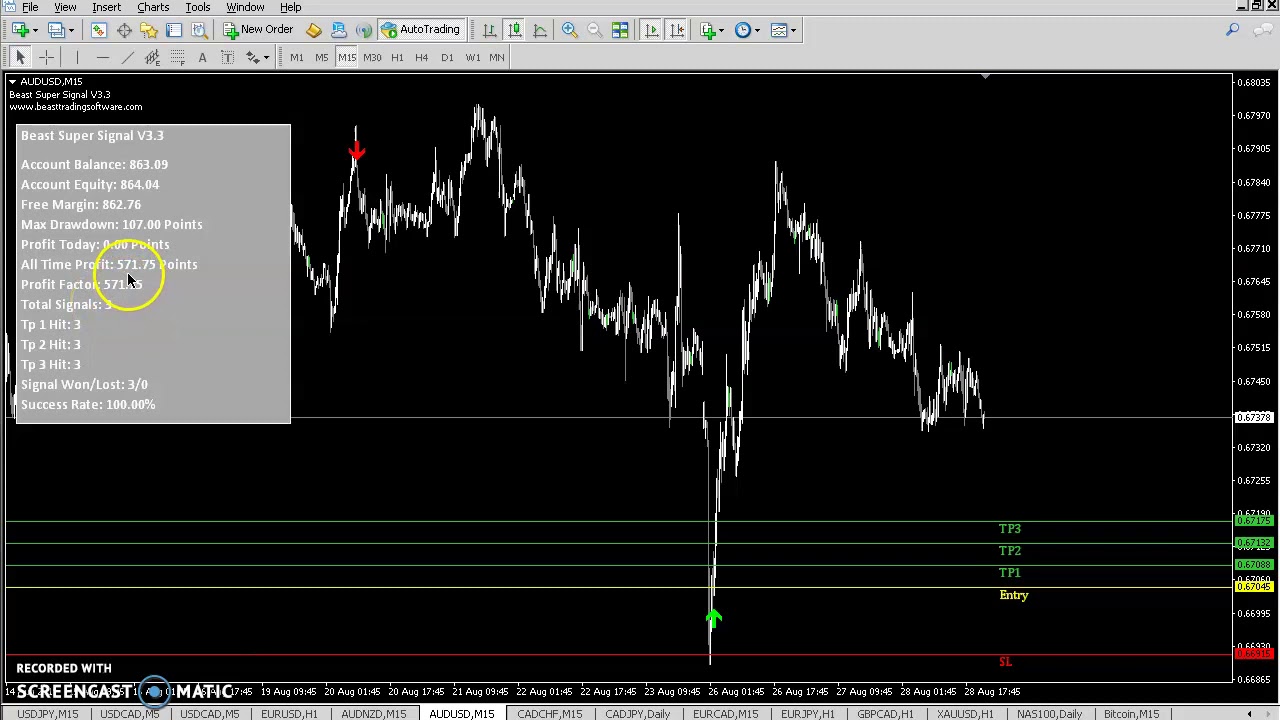Image resolution: width=1280 pixels, height=720 pixels.
Task: Open the Periods dropdown
Action: click(x=743, y=30)
